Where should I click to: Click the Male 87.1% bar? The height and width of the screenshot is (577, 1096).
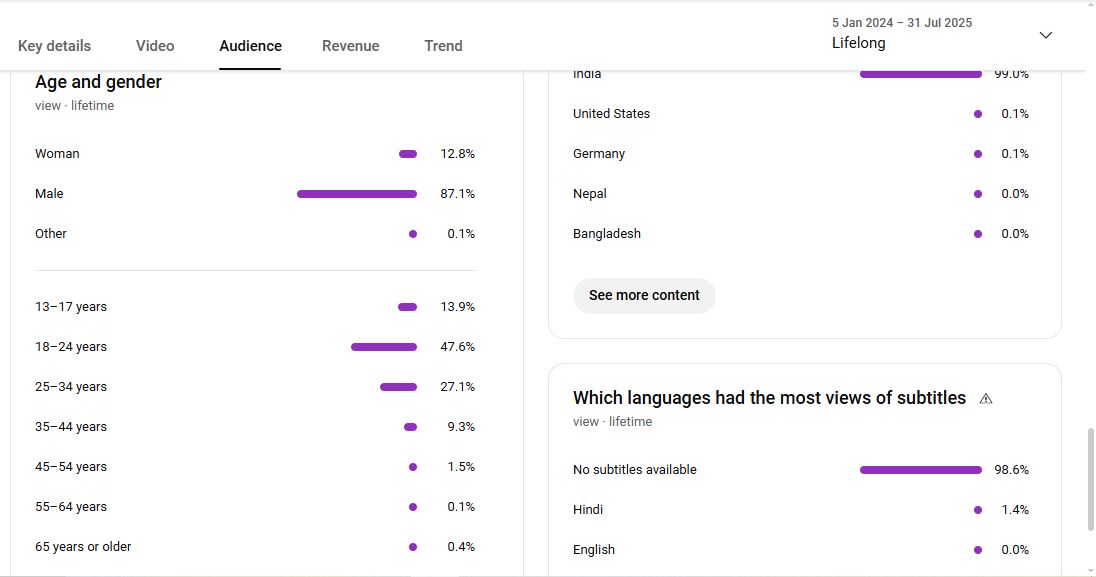[x=356, y=194]
